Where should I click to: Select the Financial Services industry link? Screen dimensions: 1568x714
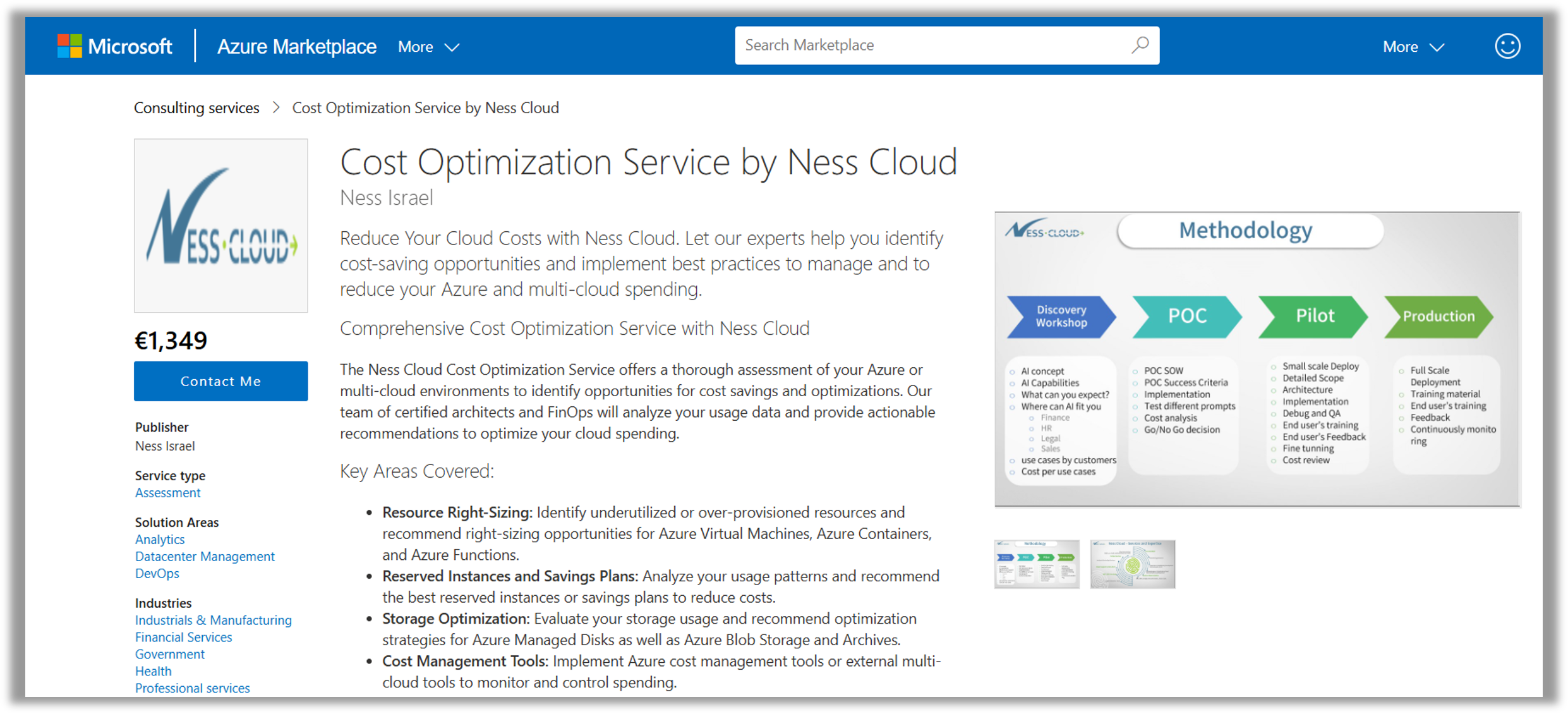pyautogui.click(x=183, y=638)
